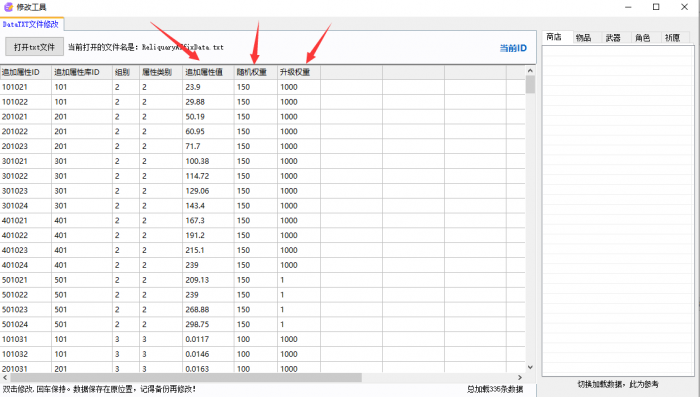Click the value cell 100.38
The image size is (700, 397).
point(208,161)
